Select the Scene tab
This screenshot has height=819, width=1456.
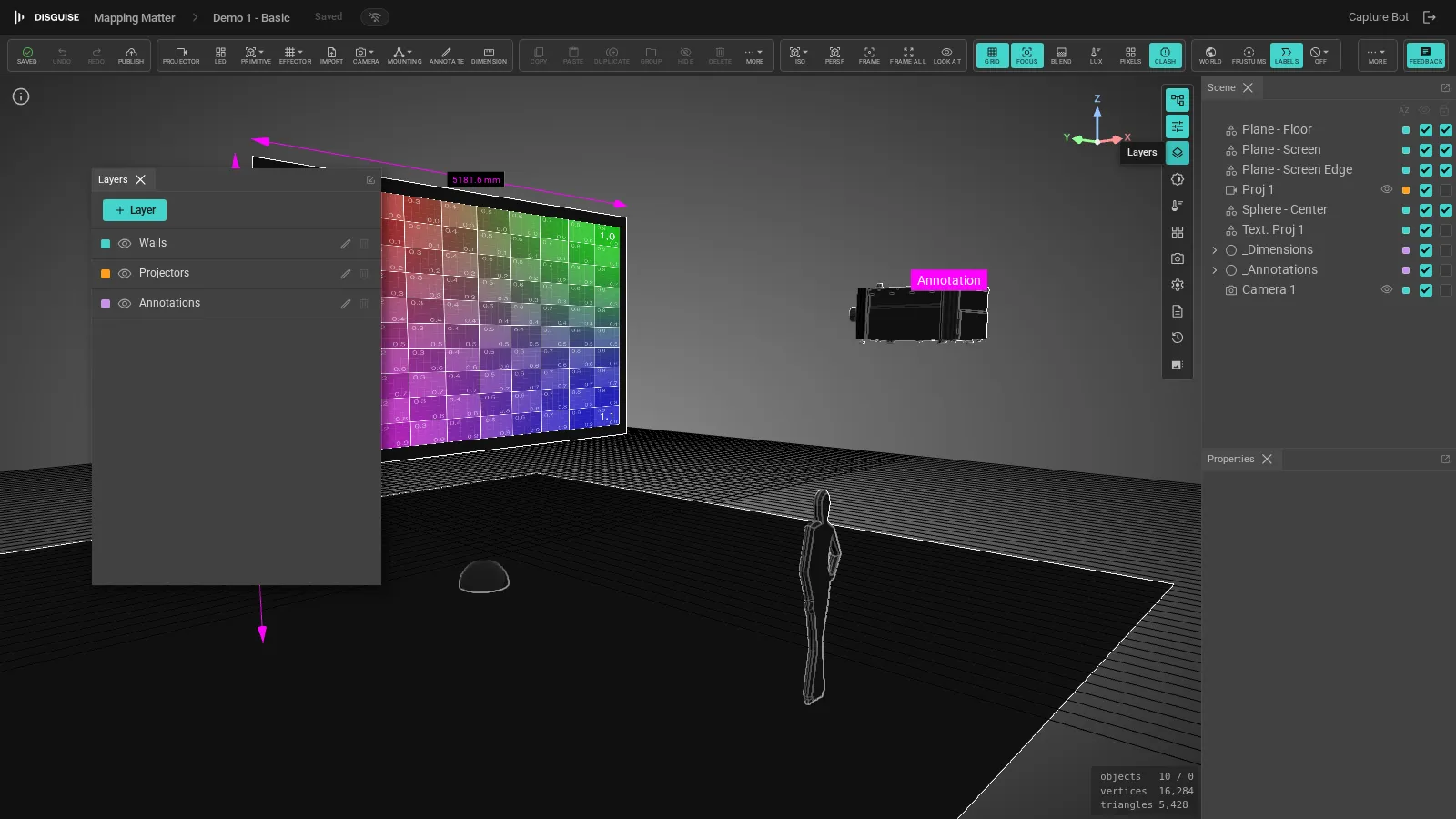[1221, 88]
